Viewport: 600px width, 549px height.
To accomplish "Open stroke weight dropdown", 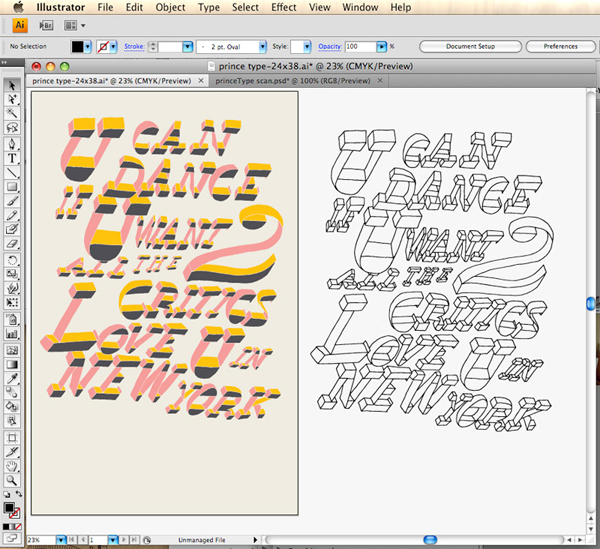I will click(x=188, y=47).
